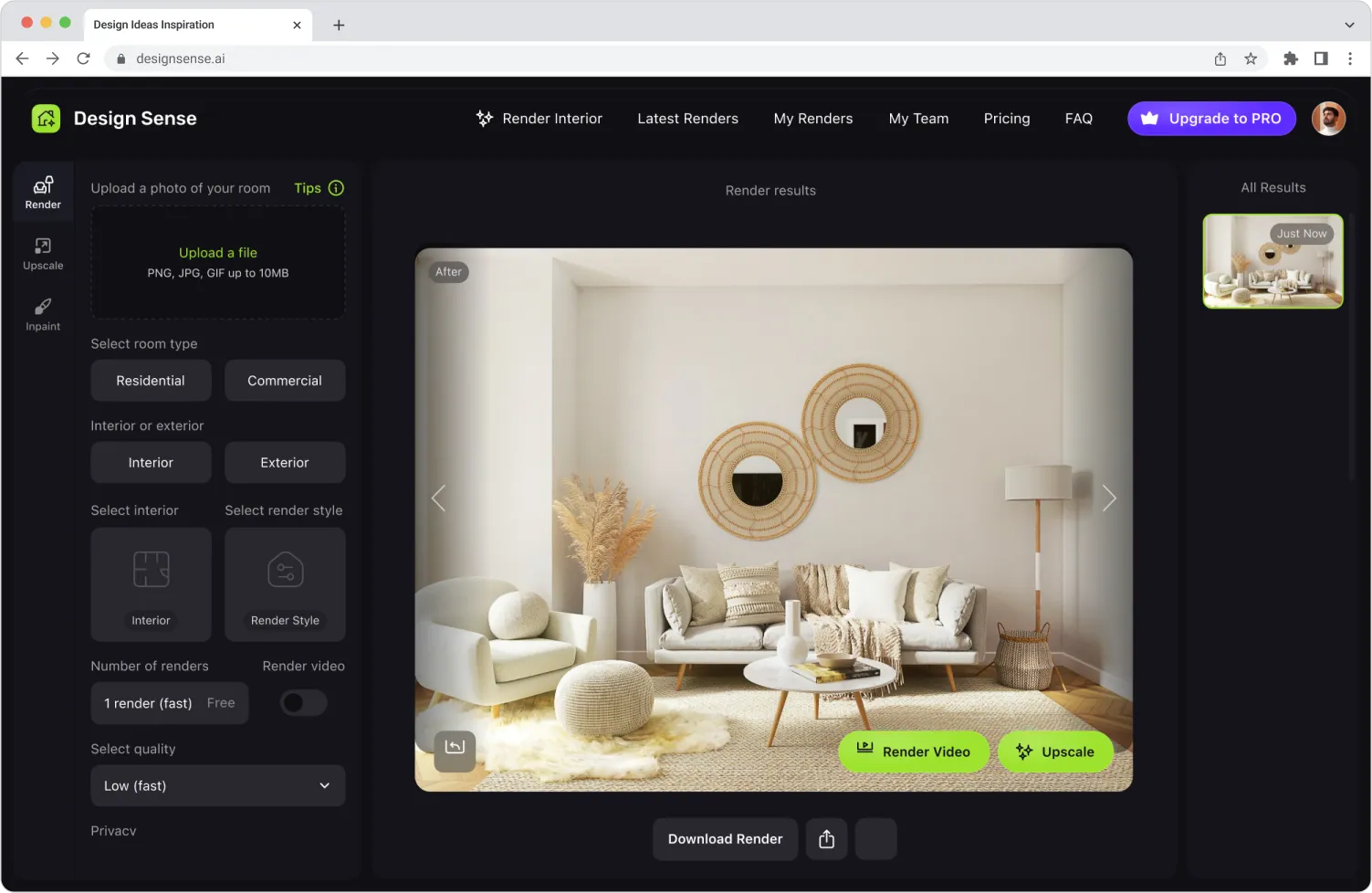Bookmark page with the star icon
1372x893 pixels.
[1251, 58]
